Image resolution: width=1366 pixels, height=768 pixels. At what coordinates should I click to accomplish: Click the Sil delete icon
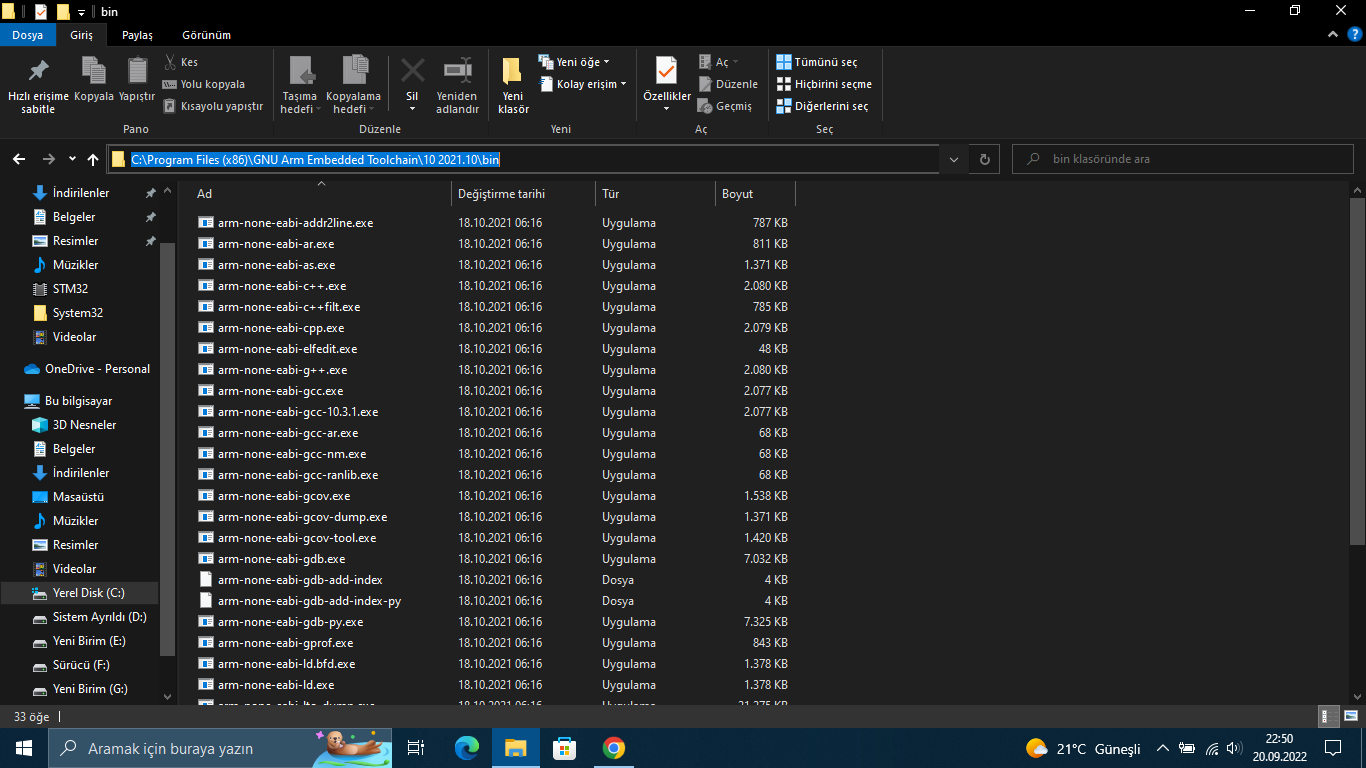[x=412, y=84]
